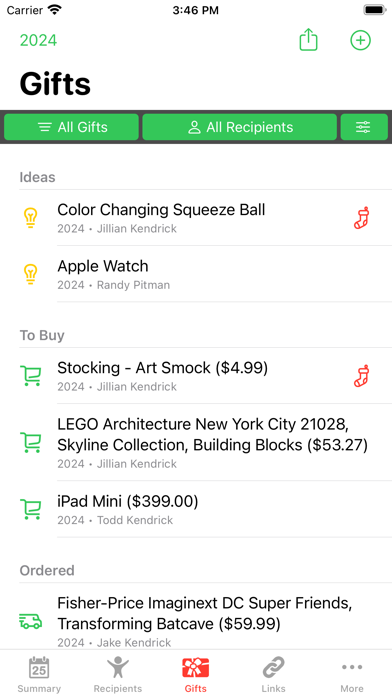The image size is (392, 696).
Task: Switch to the Recipients tab
Action: [x=118, y=674]
